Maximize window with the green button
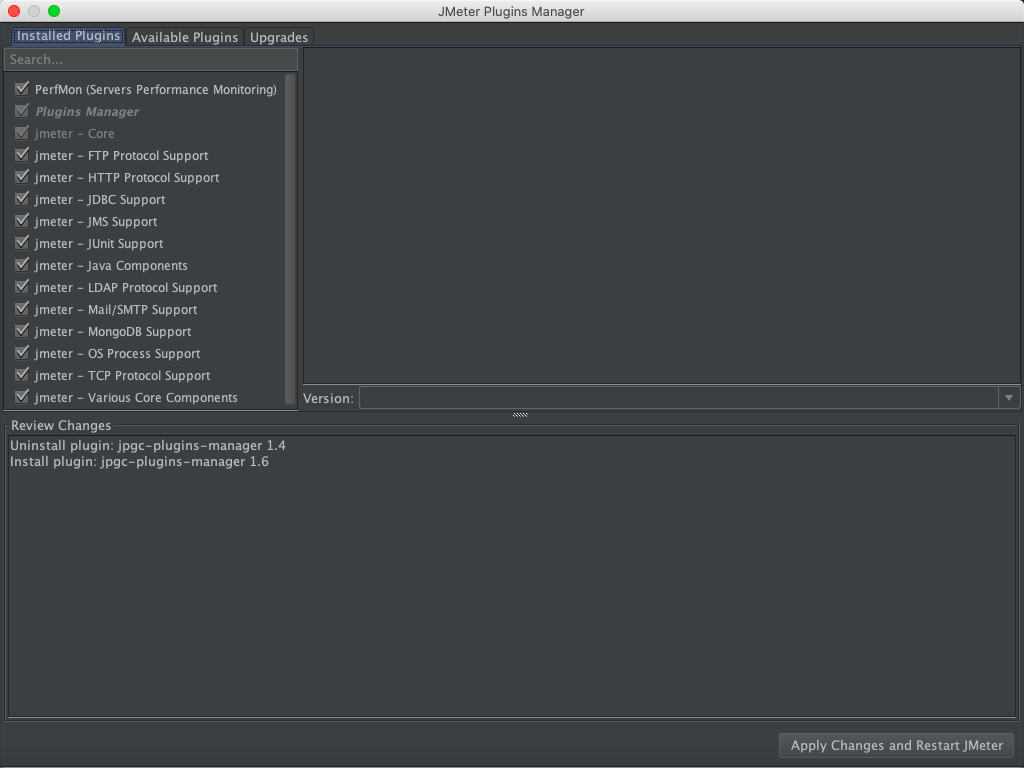The height and width of the screenshot is (768, 1024). click(x=54, y=11)
